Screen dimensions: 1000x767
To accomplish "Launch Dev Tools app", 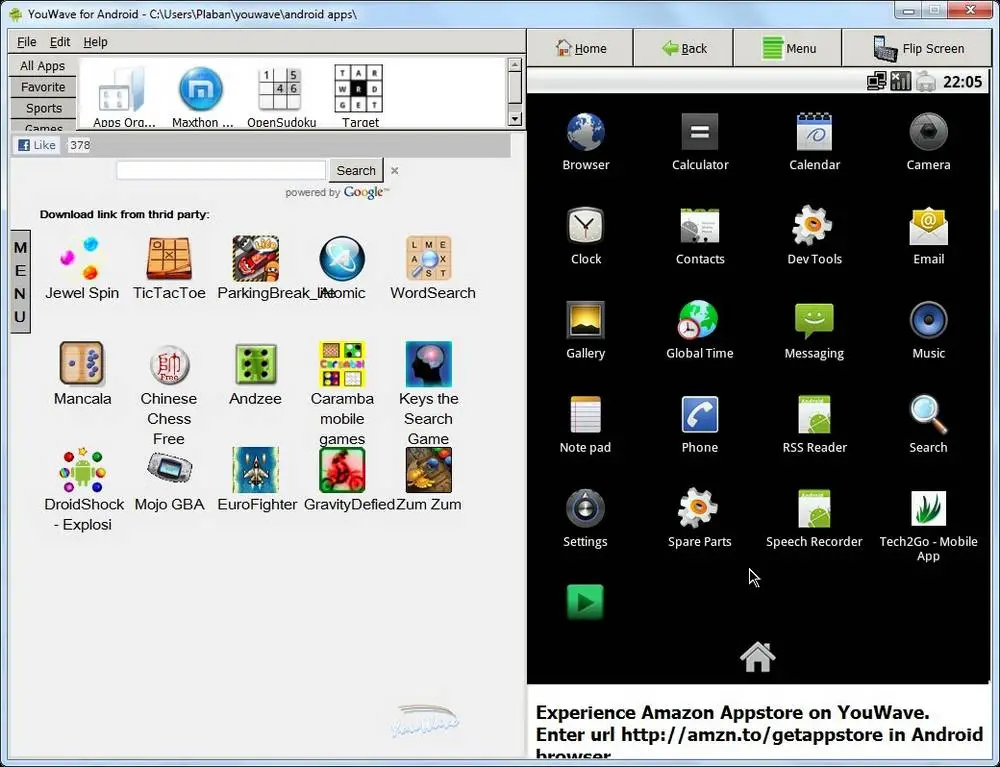I will point(813,226).
